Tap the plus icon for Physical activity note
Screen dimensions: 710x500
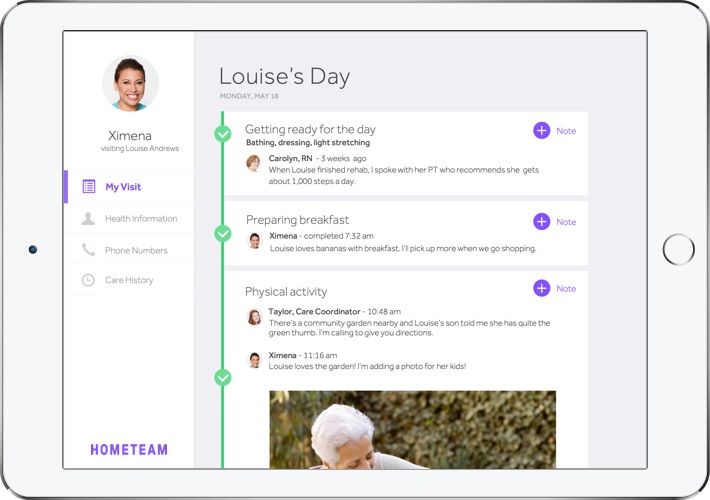point(541,289)
